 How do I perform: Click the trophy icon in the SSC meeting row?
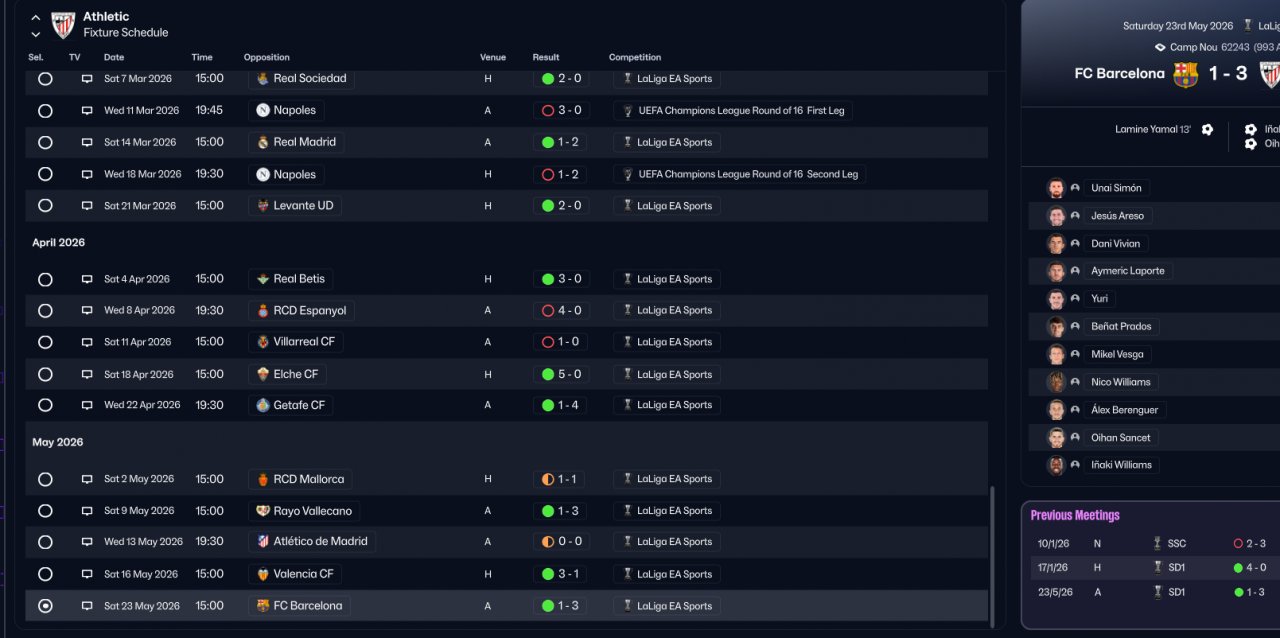[x=1157, y=543]
